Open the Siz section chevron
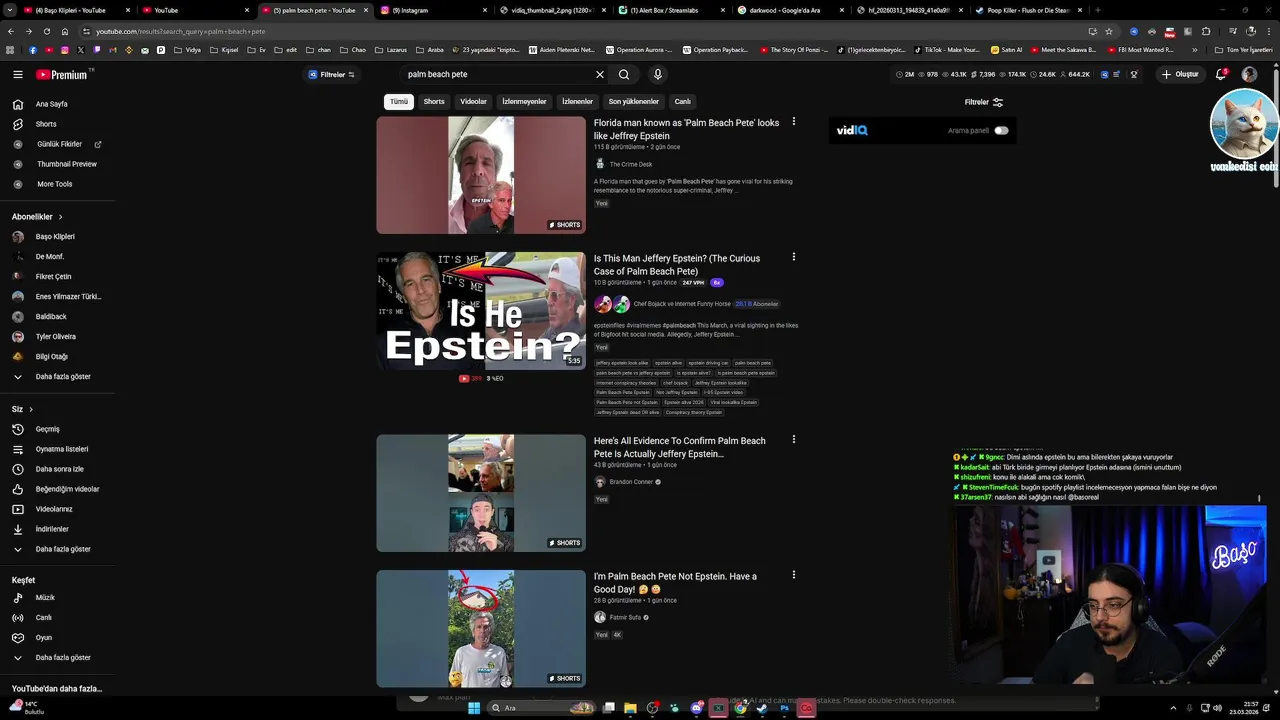Viewport: 1280px width, 720px height. tap(31, 409)
